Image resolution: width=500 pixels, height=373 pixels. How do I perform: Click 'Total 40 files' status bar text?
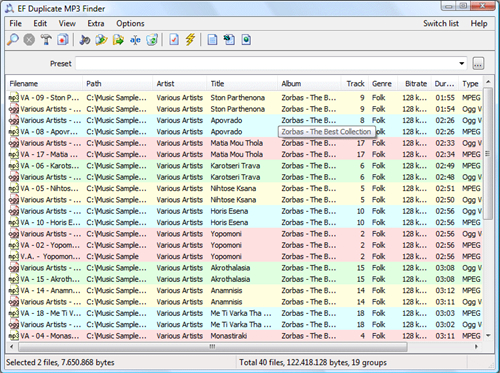tap(261, 362)
